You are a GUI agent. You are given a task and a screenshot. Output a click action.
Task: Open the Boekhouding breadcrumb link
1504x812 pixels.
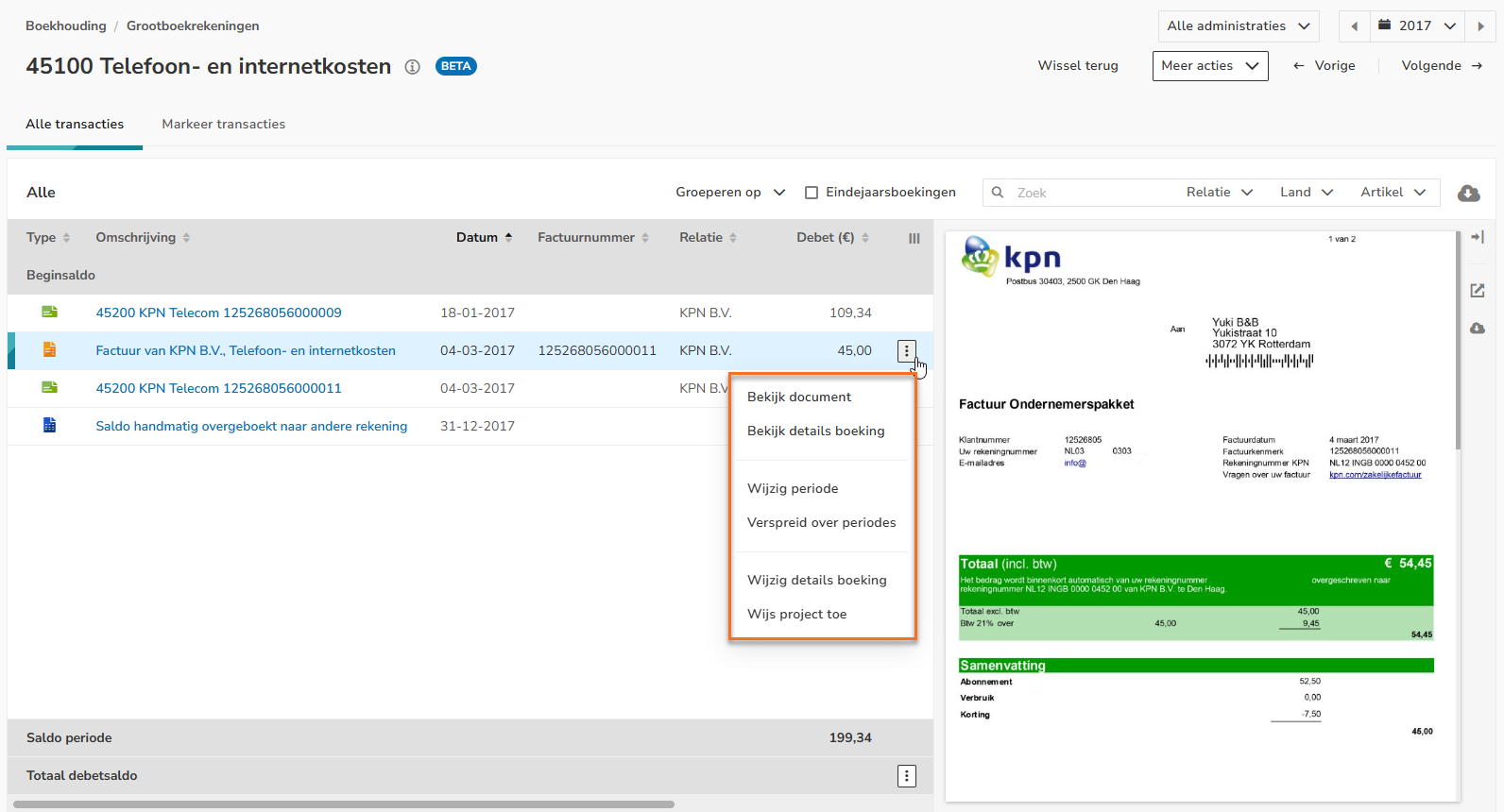66,26
